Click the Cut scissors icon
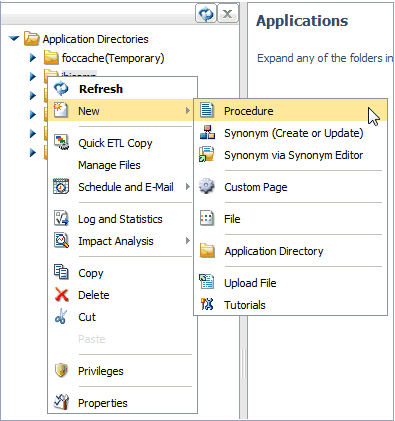 [61, 317]
